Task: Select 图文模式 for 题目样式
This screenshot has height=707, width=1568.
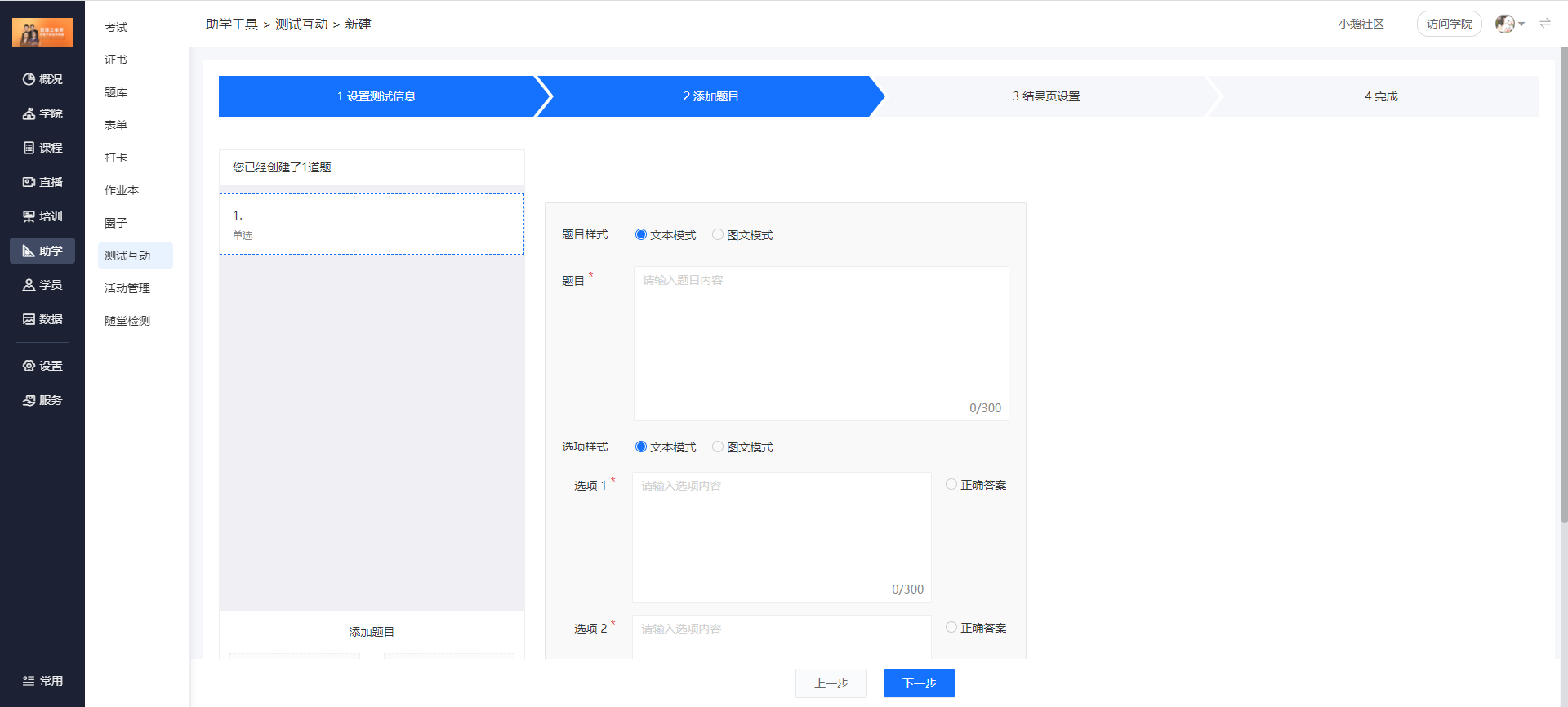Action: pyautogui.click(x=718, y=234)
